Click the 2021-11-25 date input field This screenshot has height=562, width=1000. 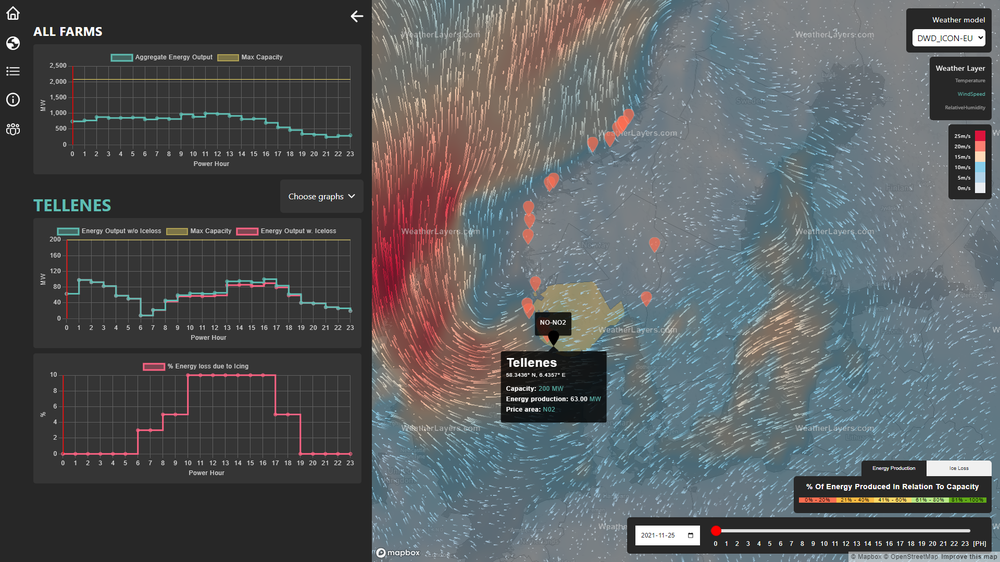(x=667, y=535)
